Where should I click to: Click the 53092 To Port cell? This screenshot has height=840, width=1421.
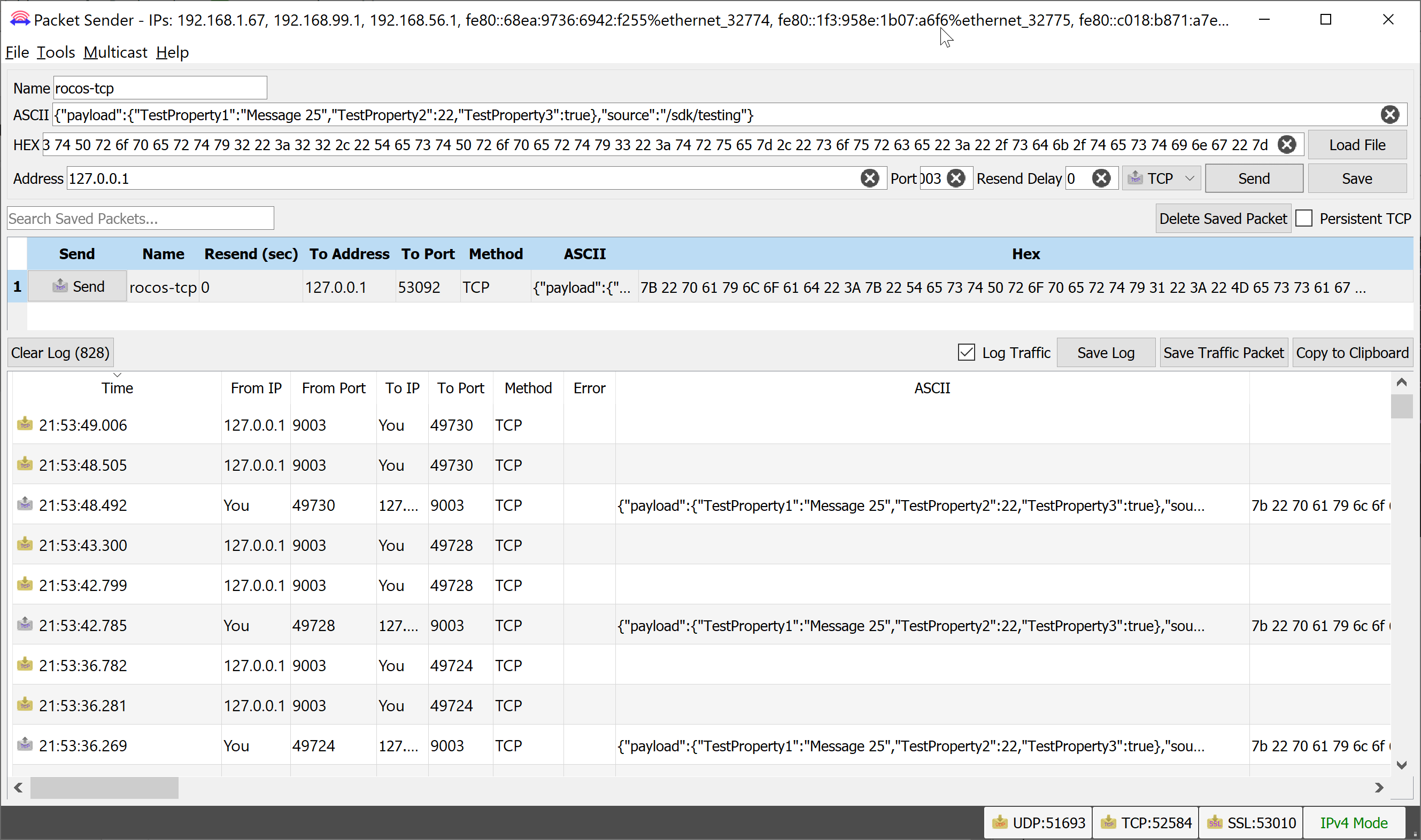428,287
